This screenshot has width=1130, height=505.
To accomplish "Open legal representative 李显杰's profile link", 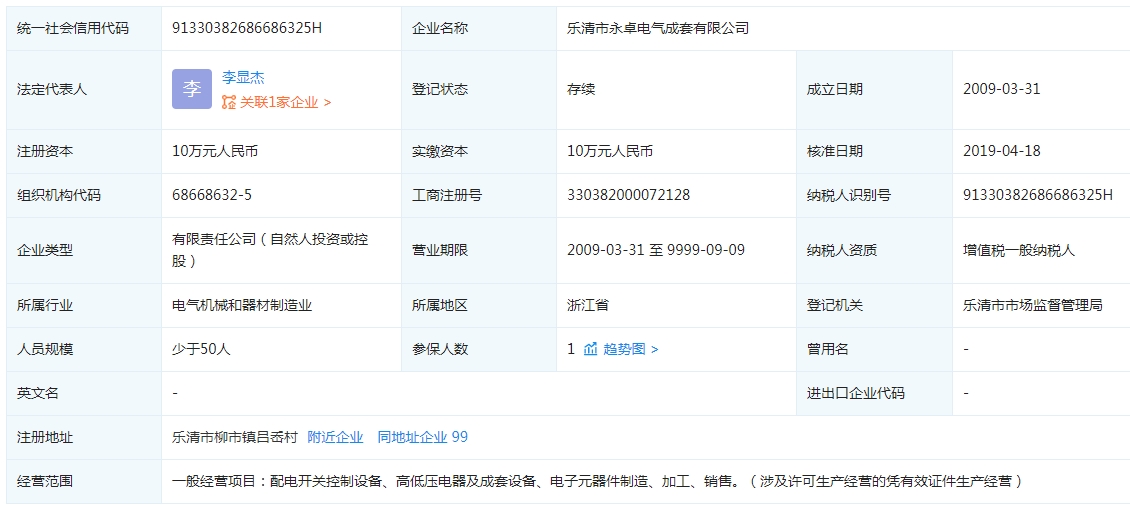I will pyautogui.click(x=243, y=77).
